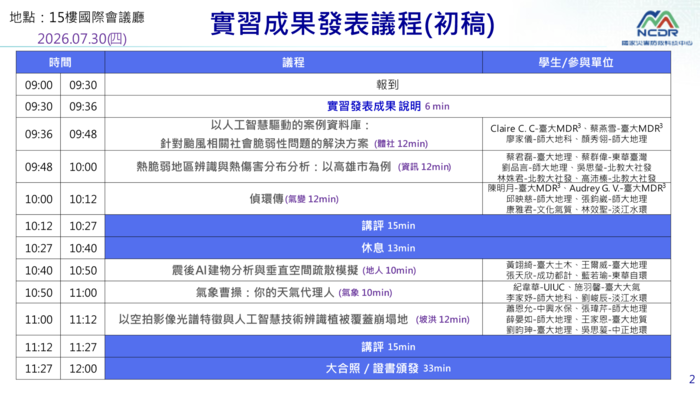
Task: Click the (氣象 10min) label
Action: pyautogui.click(x=365, y=293)
